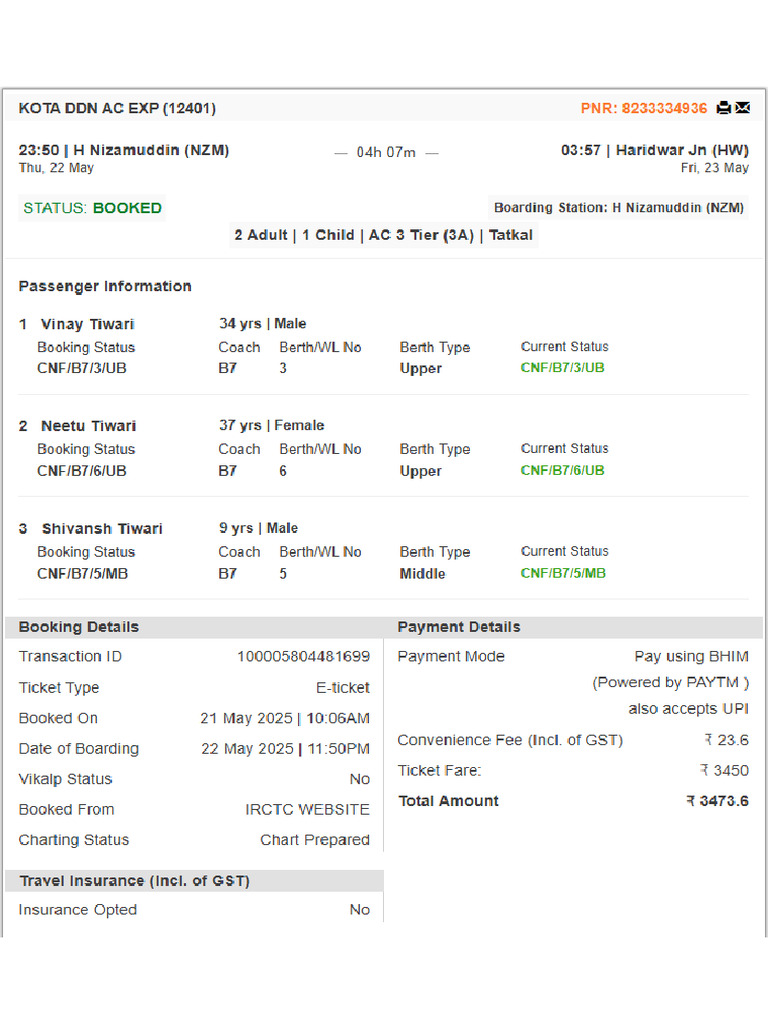Select passenger name Vinay Tiwari
This screenshot has height=1024, width=768.
tap(87, 324)
